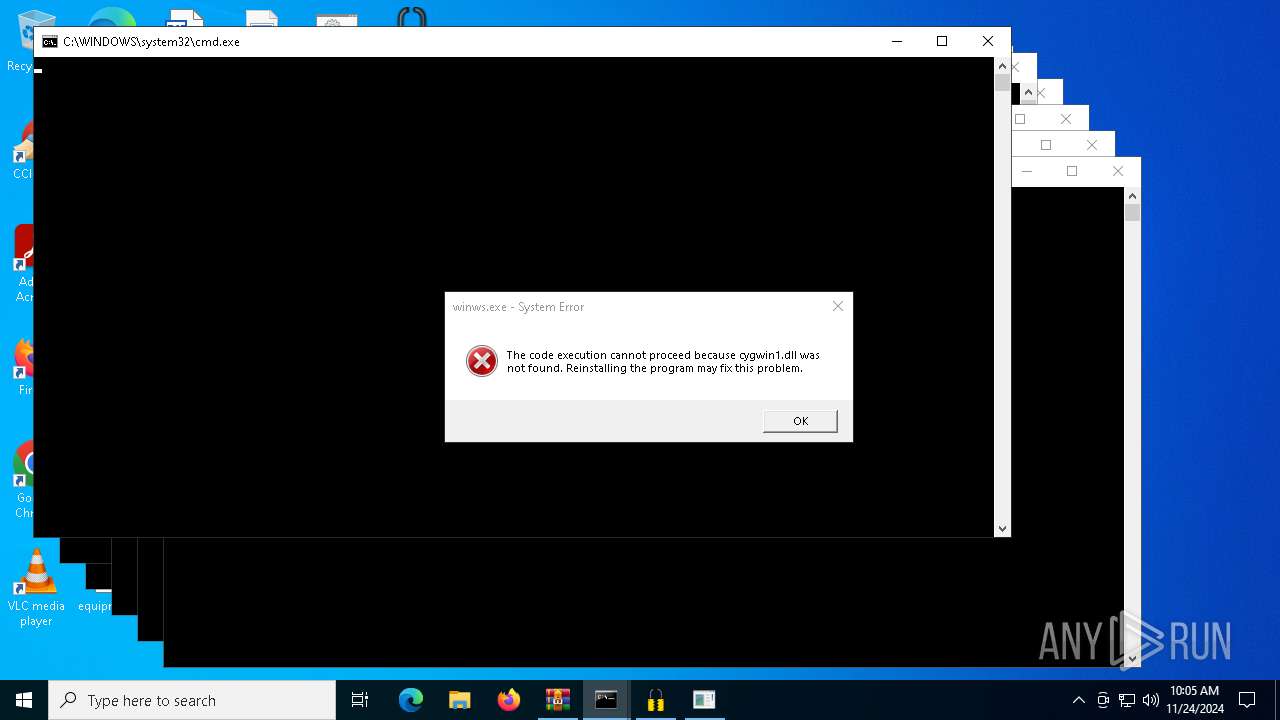This screenshot has height=720, width=1280.
Task: Minimize the front cmd.exe window
Action: click(x=896, y=41)
